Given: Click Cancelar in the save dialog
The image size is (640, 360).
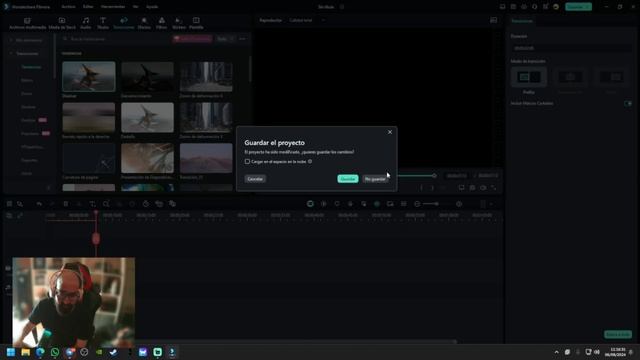Looking at the screenshot, I should click(x=255, y=179).
